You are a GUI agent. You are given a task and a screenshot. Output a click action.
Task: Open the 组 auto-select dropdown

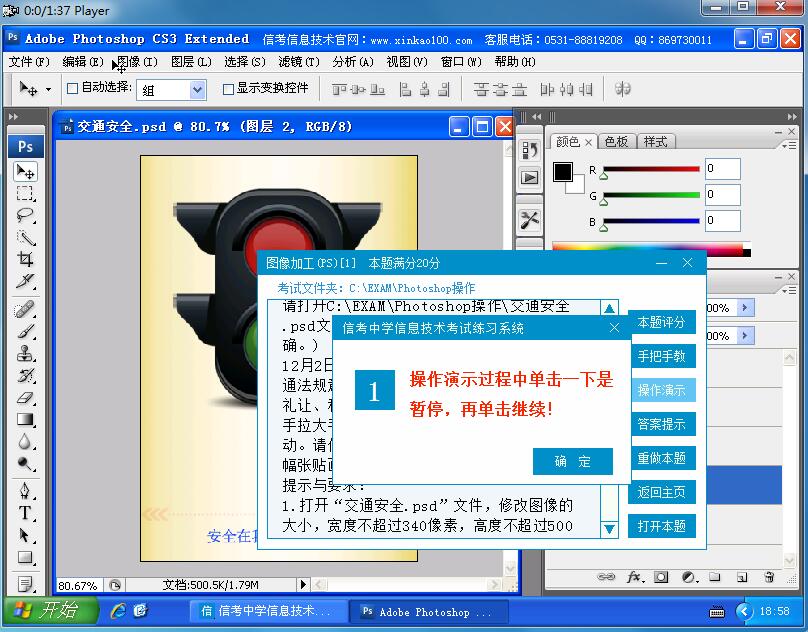pos(196,89)
